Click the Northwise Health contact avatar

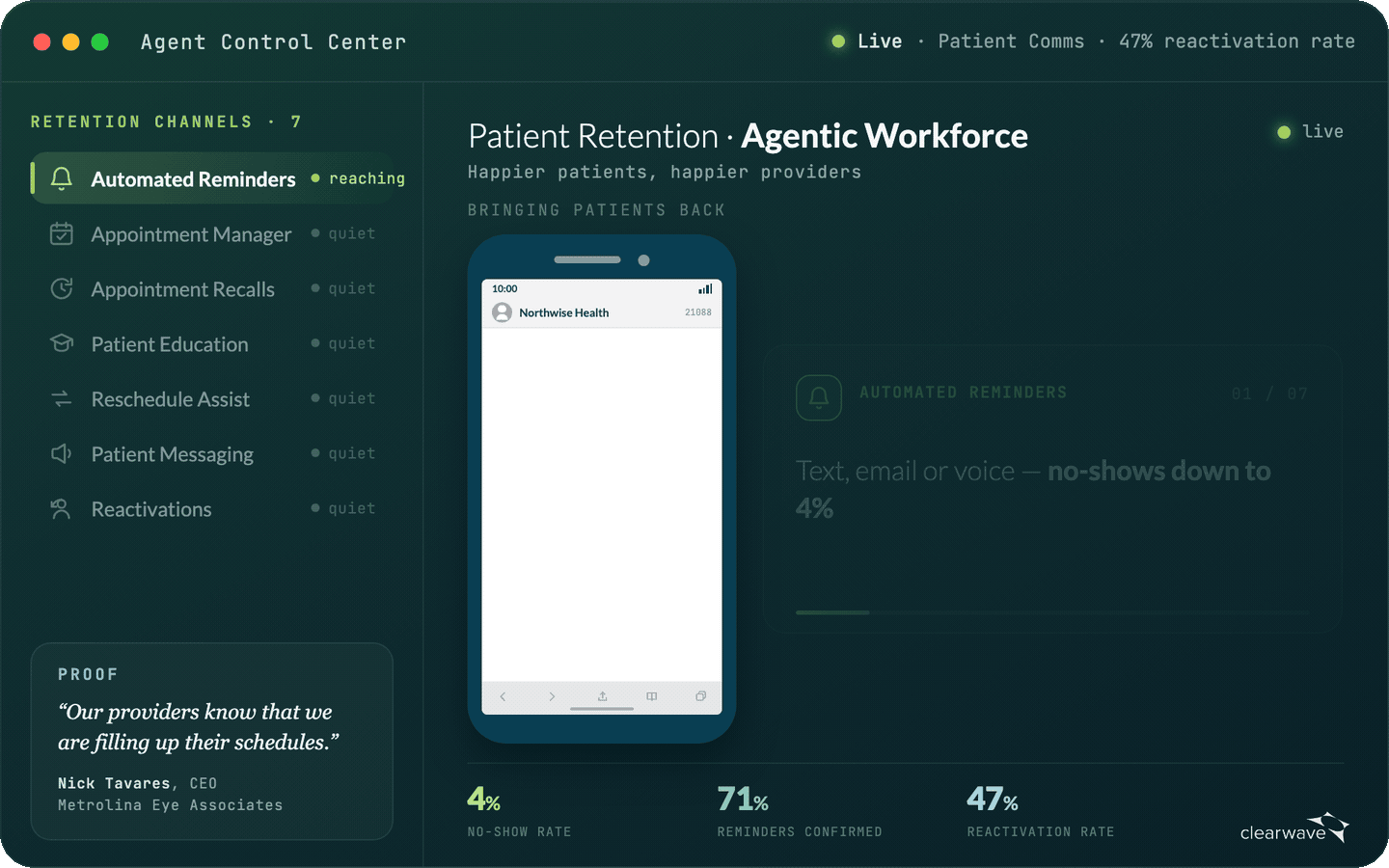point(502,312)
